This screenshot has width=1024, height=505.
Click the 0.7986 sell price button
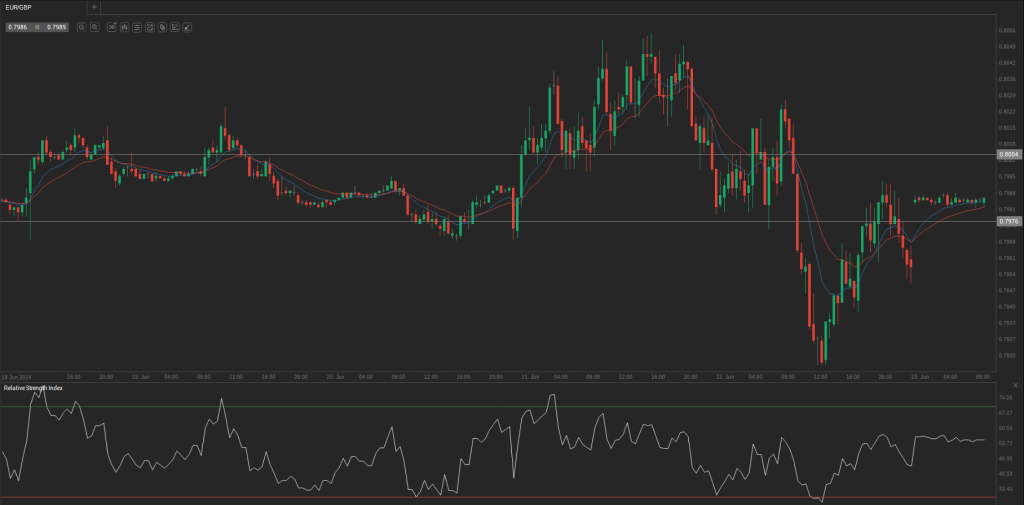coord(18,27)
